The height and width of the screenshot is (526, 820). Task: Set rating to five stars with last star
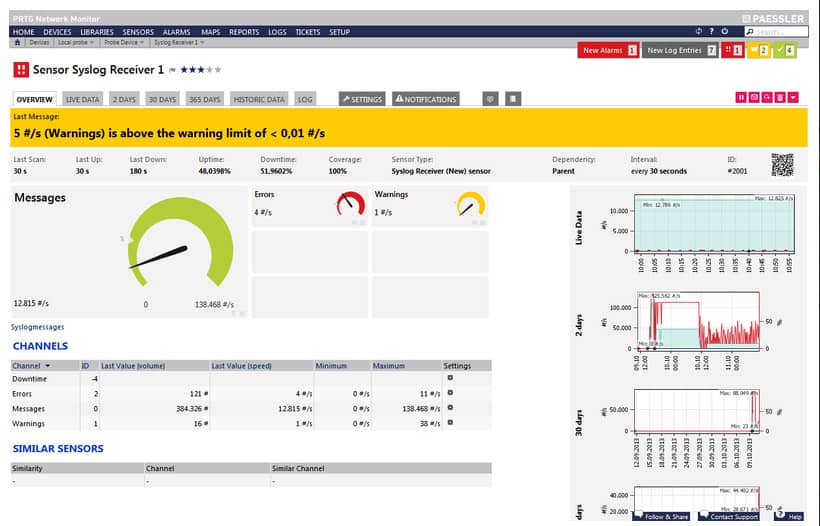pos(218,70)
